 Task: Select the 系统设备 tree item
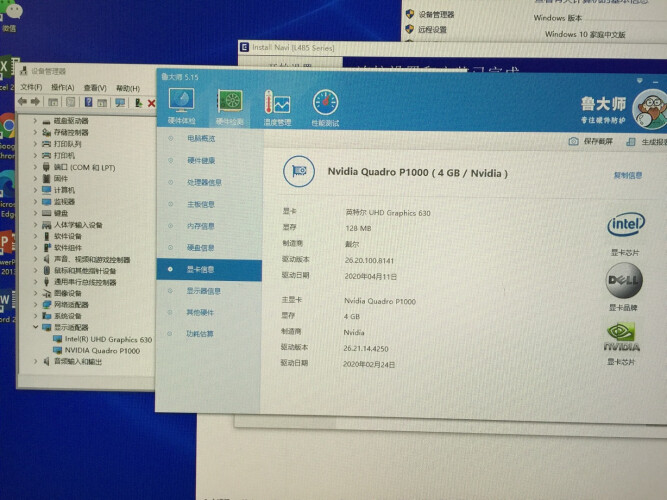point(68,316)
